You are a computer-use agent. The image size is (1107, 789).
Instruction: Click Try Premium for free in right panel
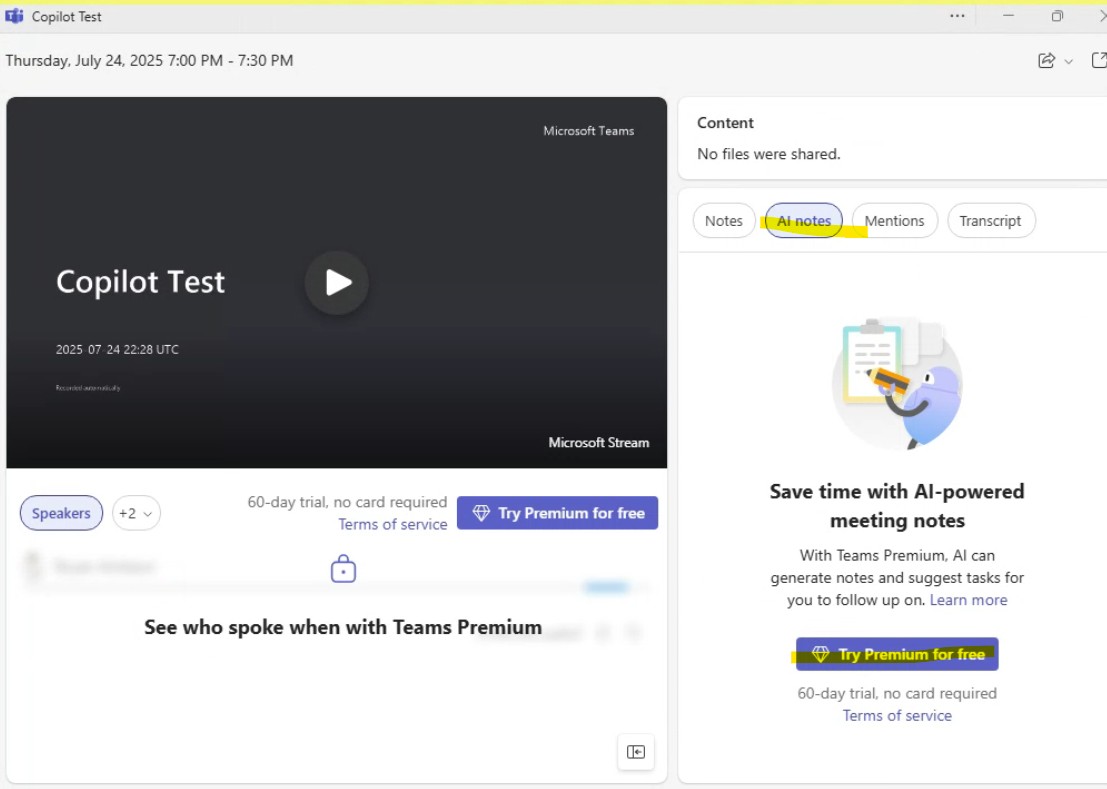tap(897, 653)
